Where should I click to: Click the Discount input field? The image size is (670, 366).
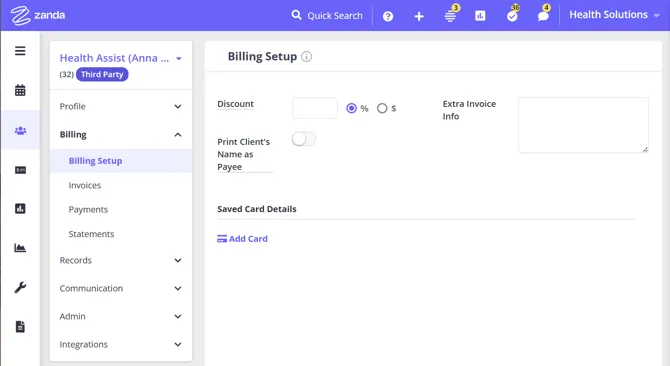(x=315, y=108)
